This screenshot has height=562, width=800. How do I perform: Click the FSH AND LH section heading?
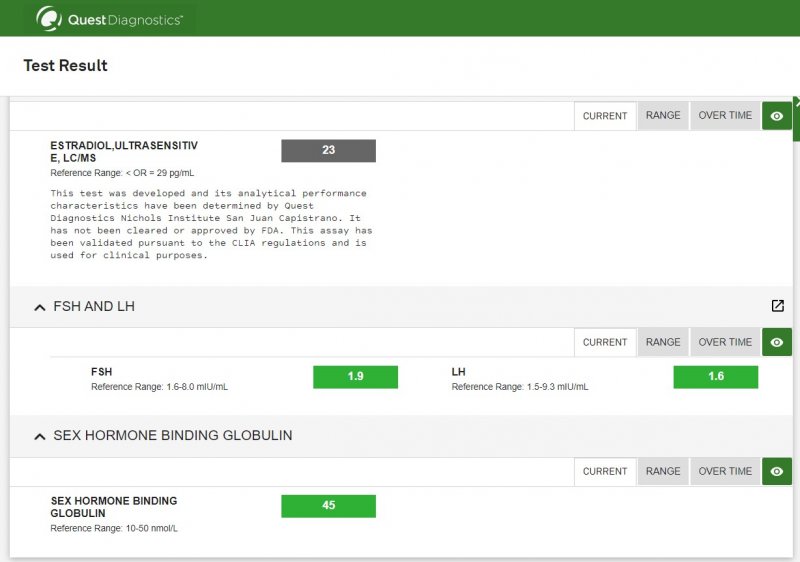pyautogui.click(x=94, y=306)
